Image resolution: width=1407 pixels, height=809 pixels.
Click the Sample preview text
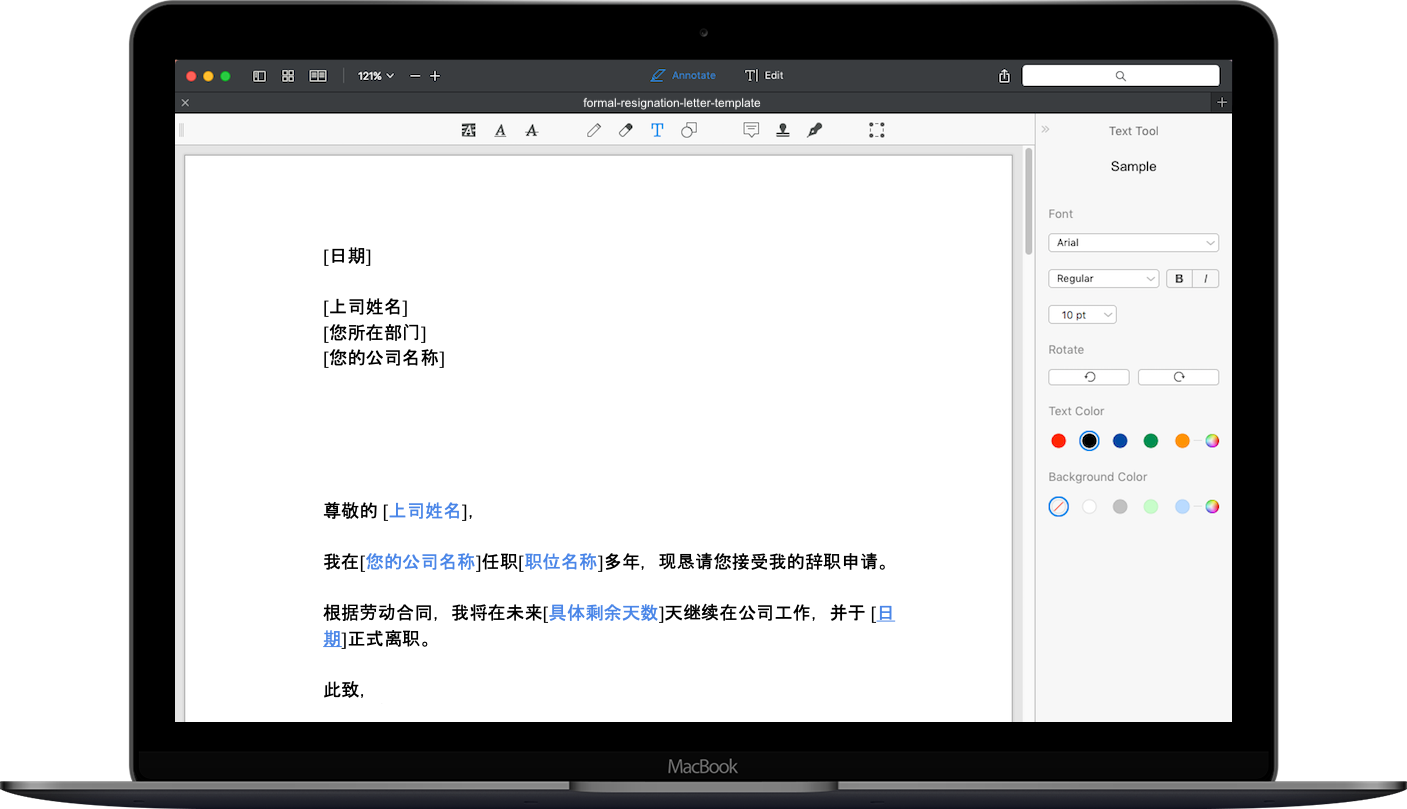coord(1133,167)
